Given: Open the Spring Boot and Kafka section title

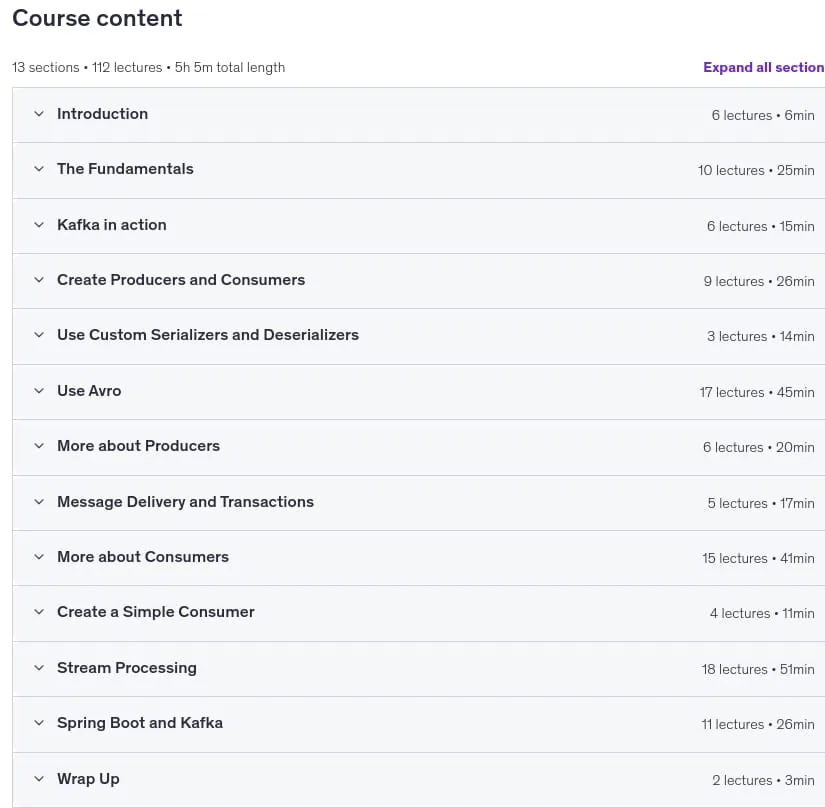Looking at the screenshot, I should click(140, 723).
